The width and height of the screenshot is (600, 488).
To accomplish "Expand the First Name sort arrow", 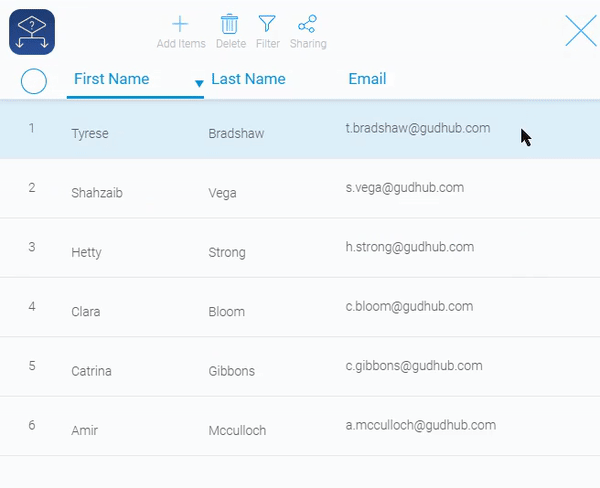I will coord(199,83).
